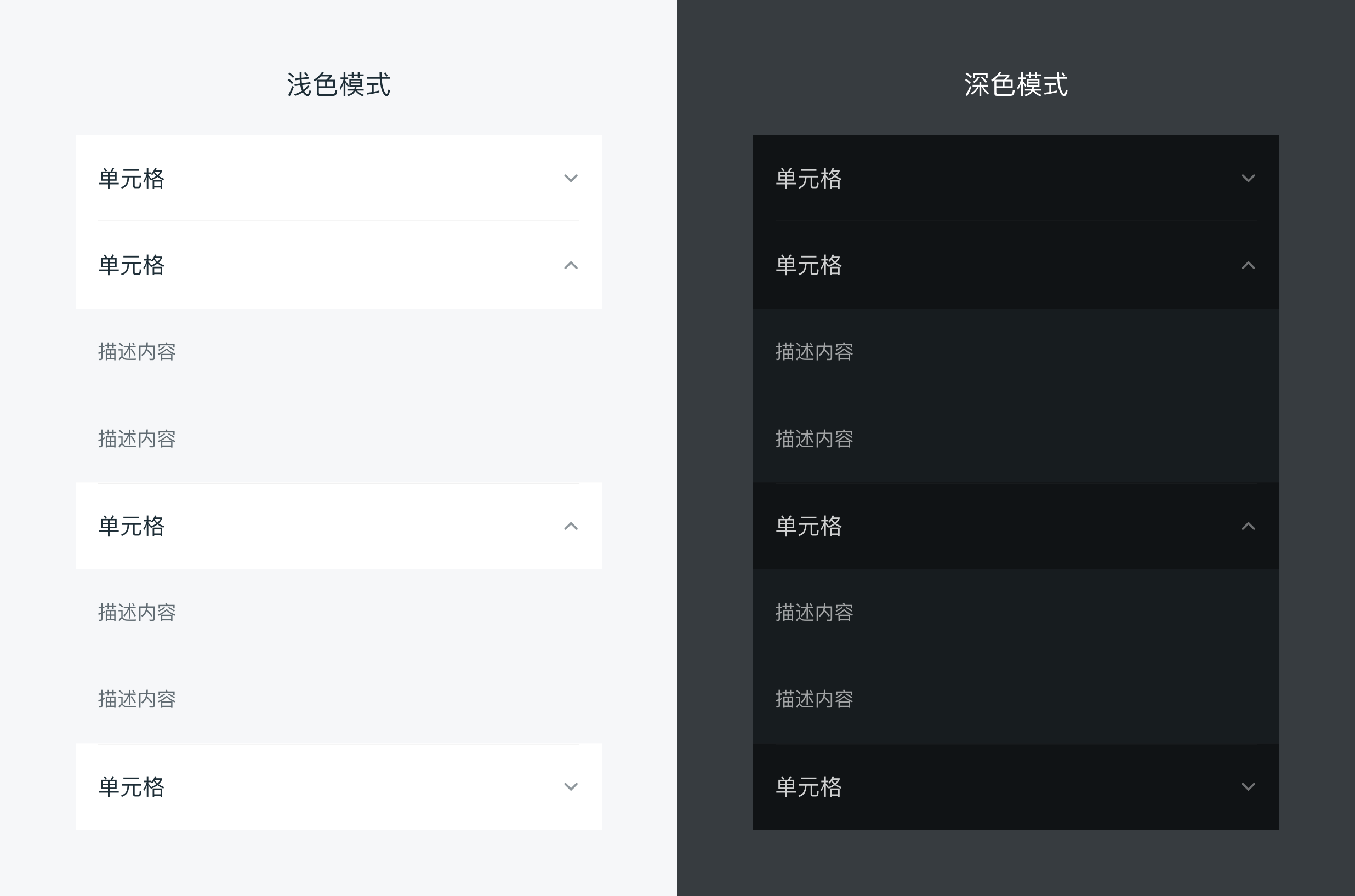This screenshot has height=896, width=1355.
Task: Click bottom 单元格 label in dark panel
Action: click(809, 787)
